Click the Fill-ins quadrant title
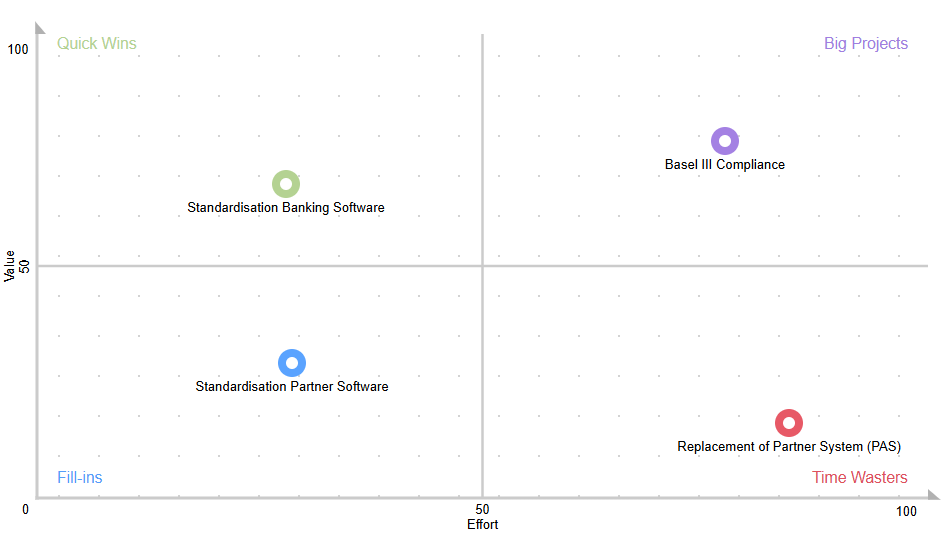This screenshot has height=536, width=946. (80, 478)
